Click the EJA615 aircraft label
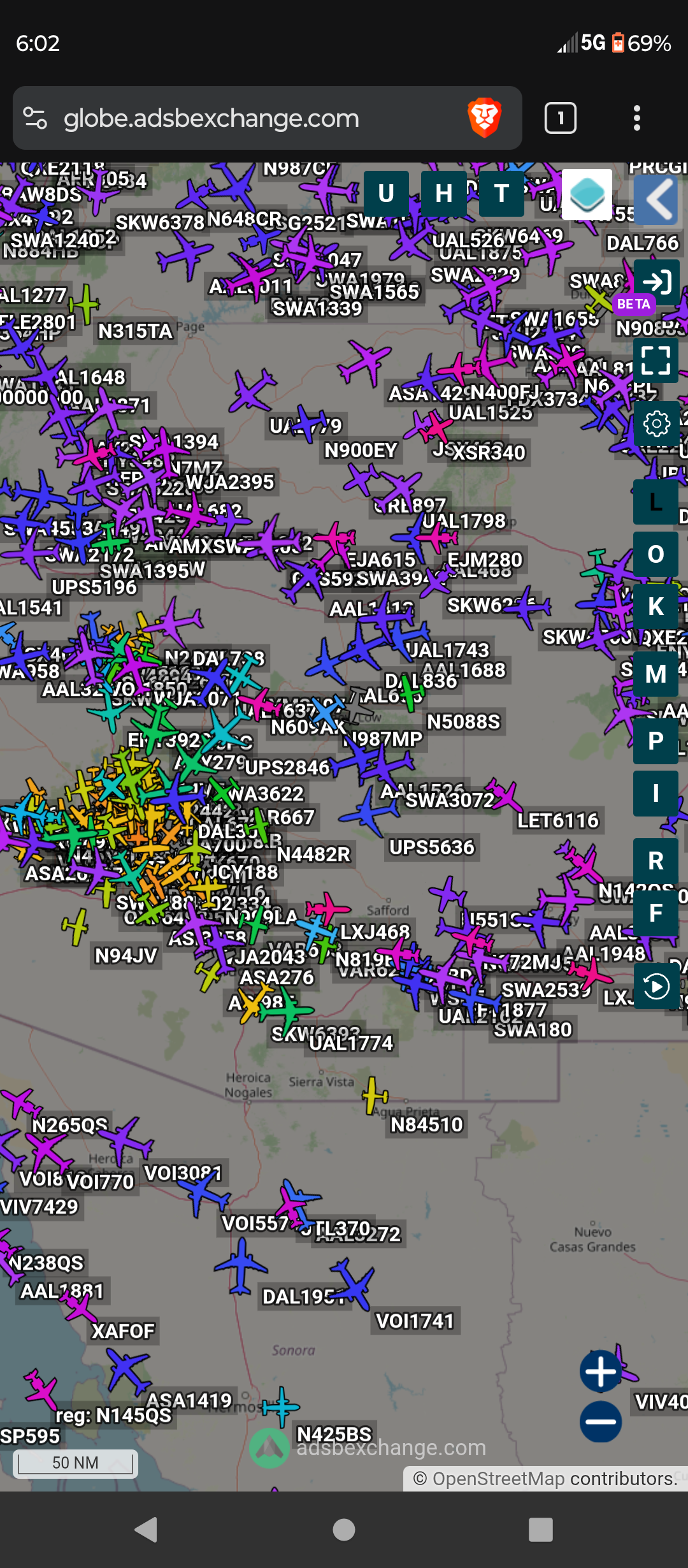Image resolution: width=688 pixels, height=1568 pixels. [x=382, y=560]
